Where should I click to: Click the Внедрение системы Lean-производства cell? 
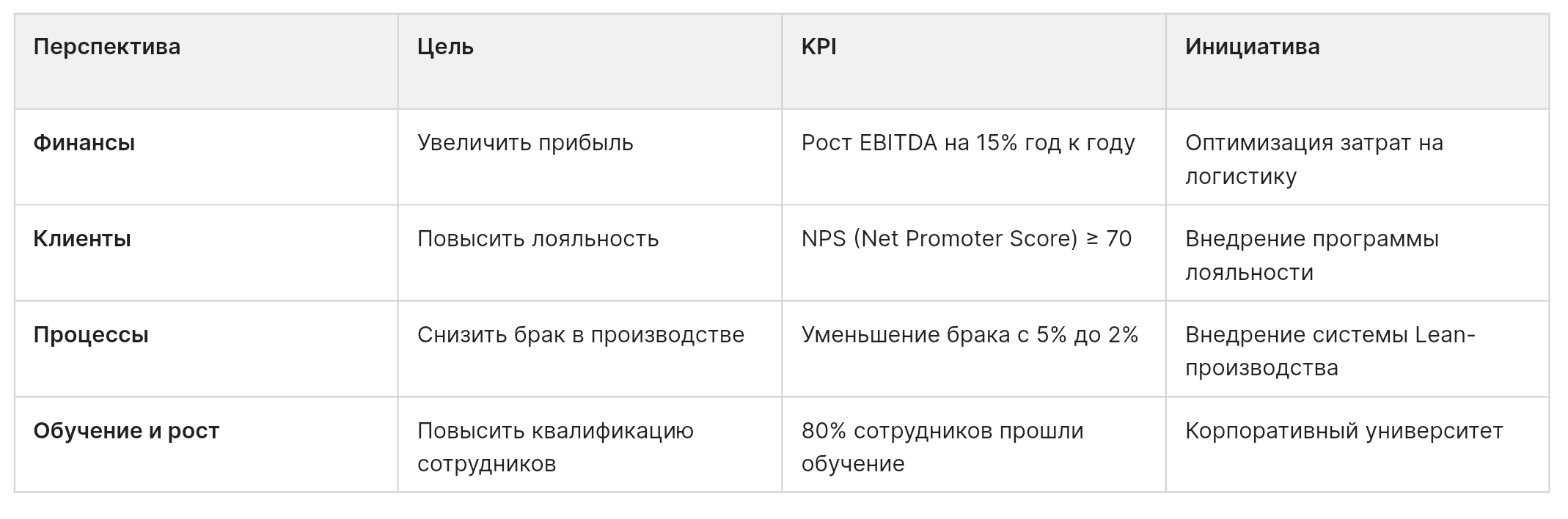tap(1358, 349)
